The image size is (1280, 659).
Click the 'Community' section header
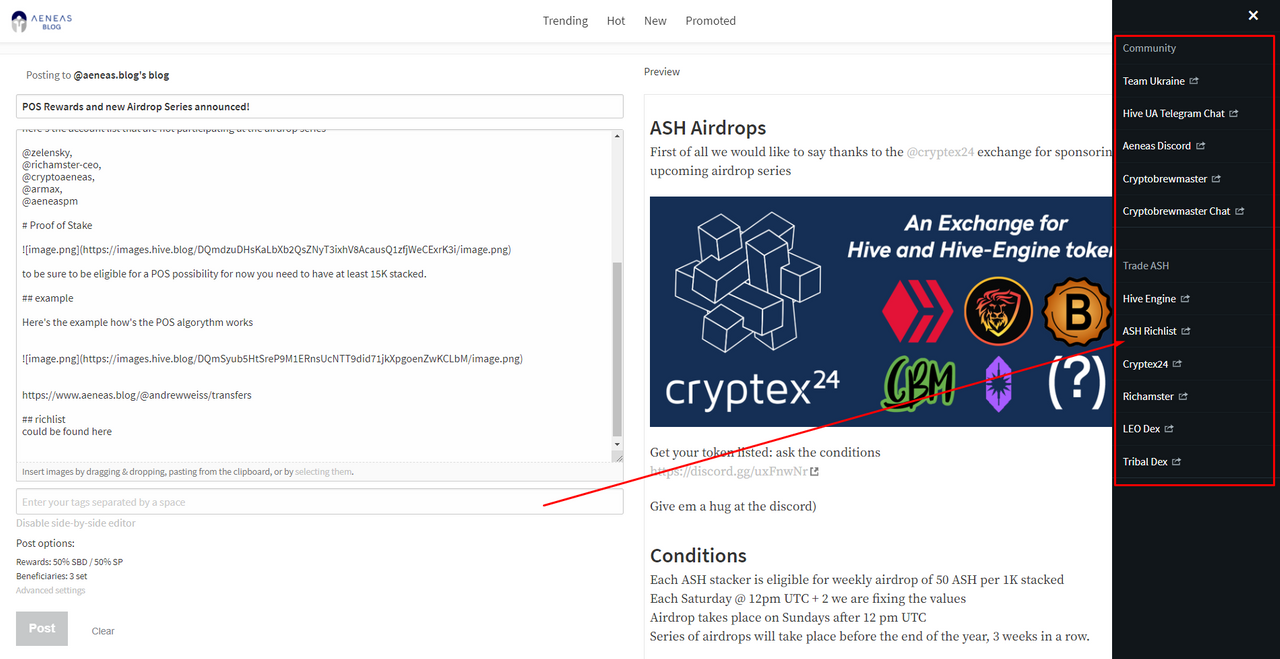(x=1149, y=48)
